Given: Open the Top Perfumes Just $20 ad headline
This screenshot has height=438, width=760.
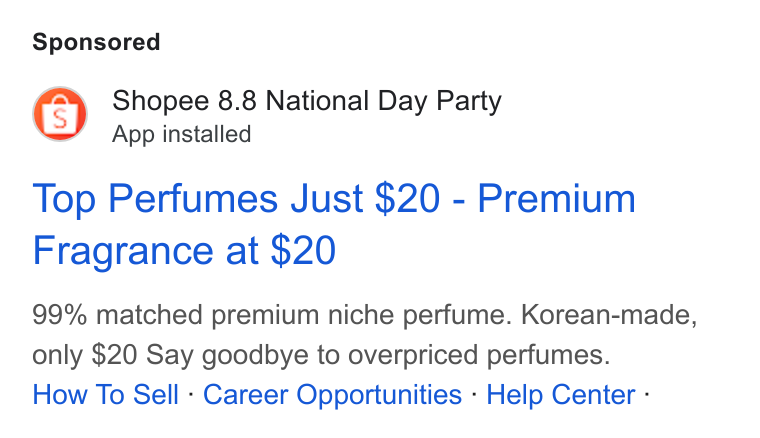Looking at the screenshot, I should 334,224.
